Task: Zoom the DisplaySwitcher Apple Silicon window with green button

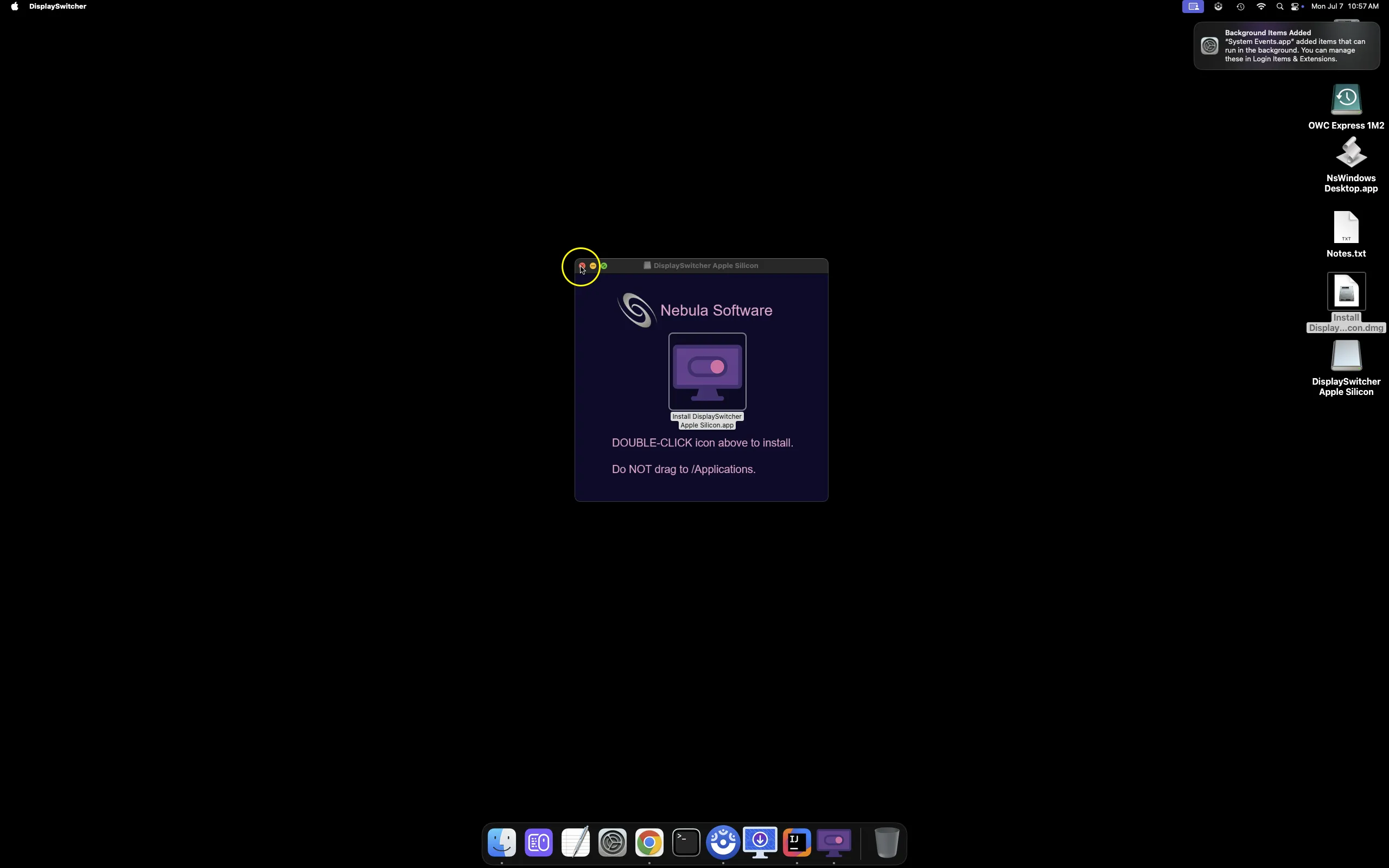Action: pyautogui.click(x=604, y=266)
